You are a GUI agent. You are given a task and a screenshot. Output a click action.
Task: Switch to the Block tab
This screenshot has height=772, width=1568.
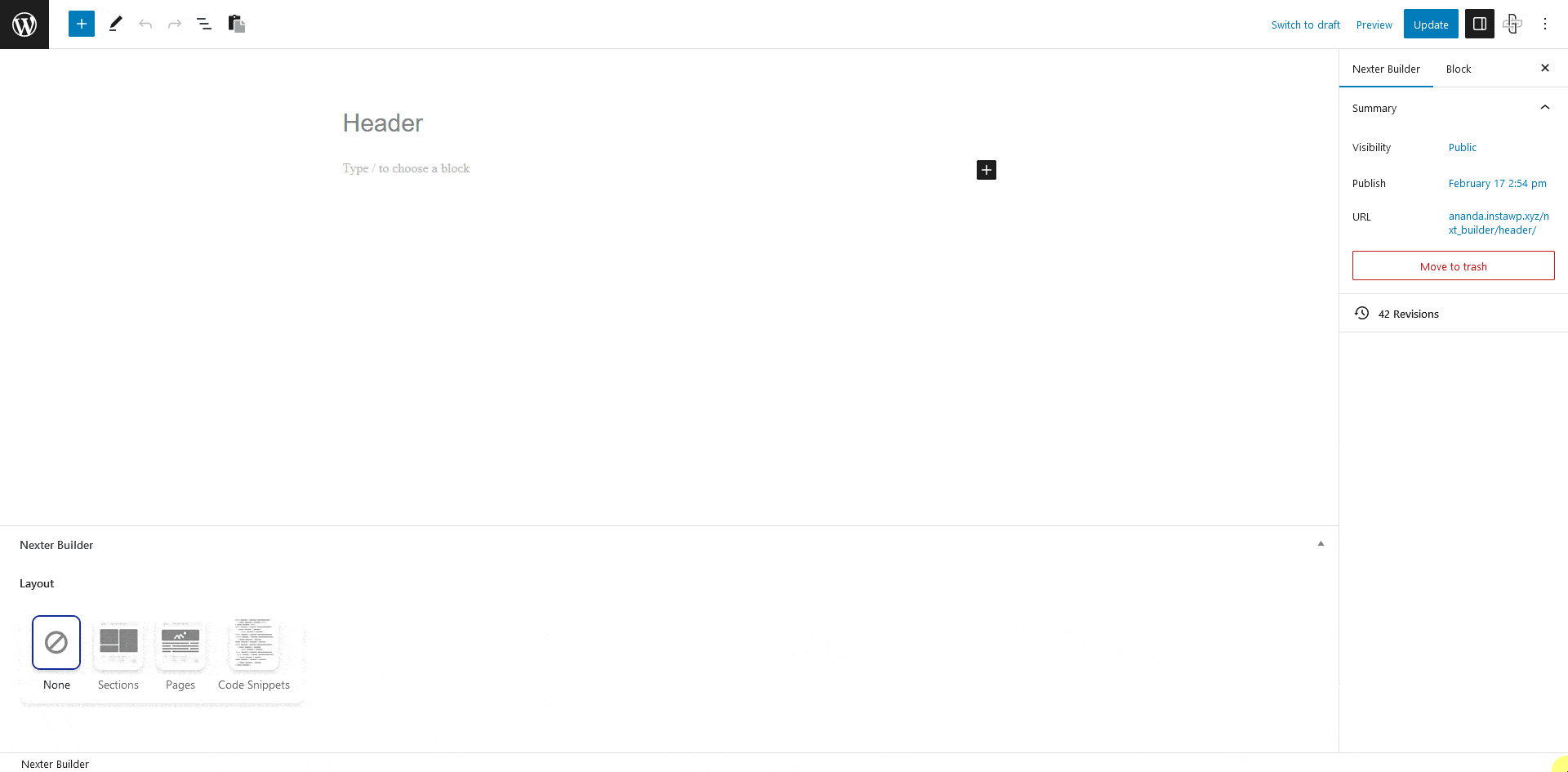(x=1459, y=69)
